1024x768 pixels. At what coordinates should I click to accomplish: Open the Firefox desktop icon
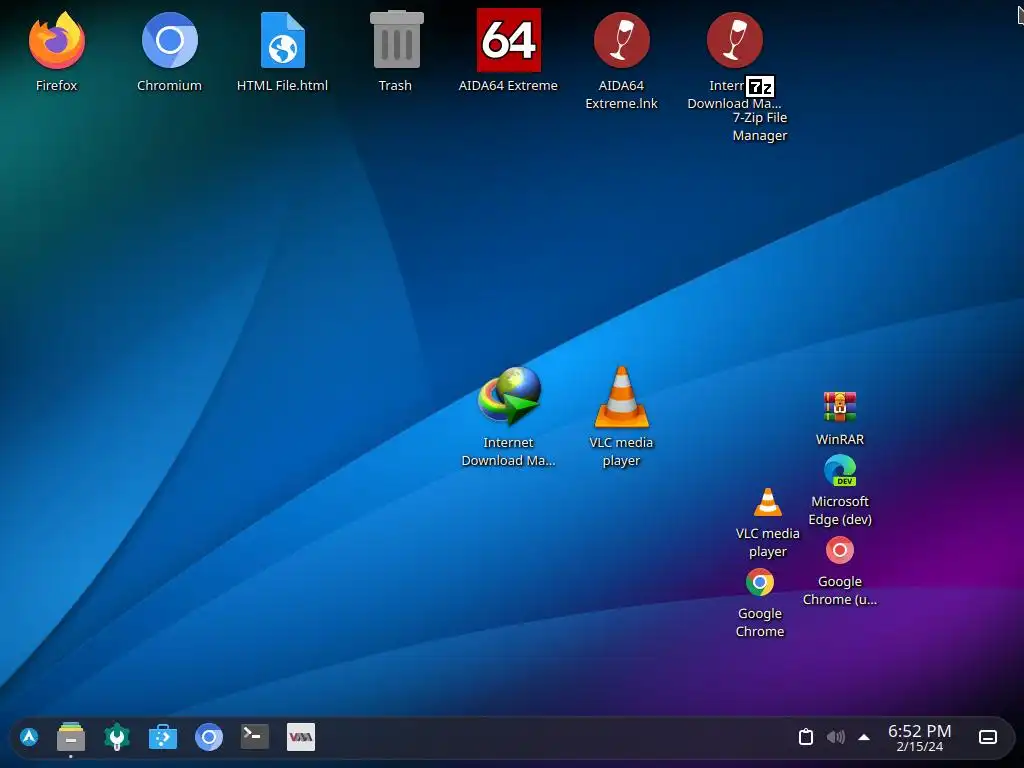click(x=57, y=40)
